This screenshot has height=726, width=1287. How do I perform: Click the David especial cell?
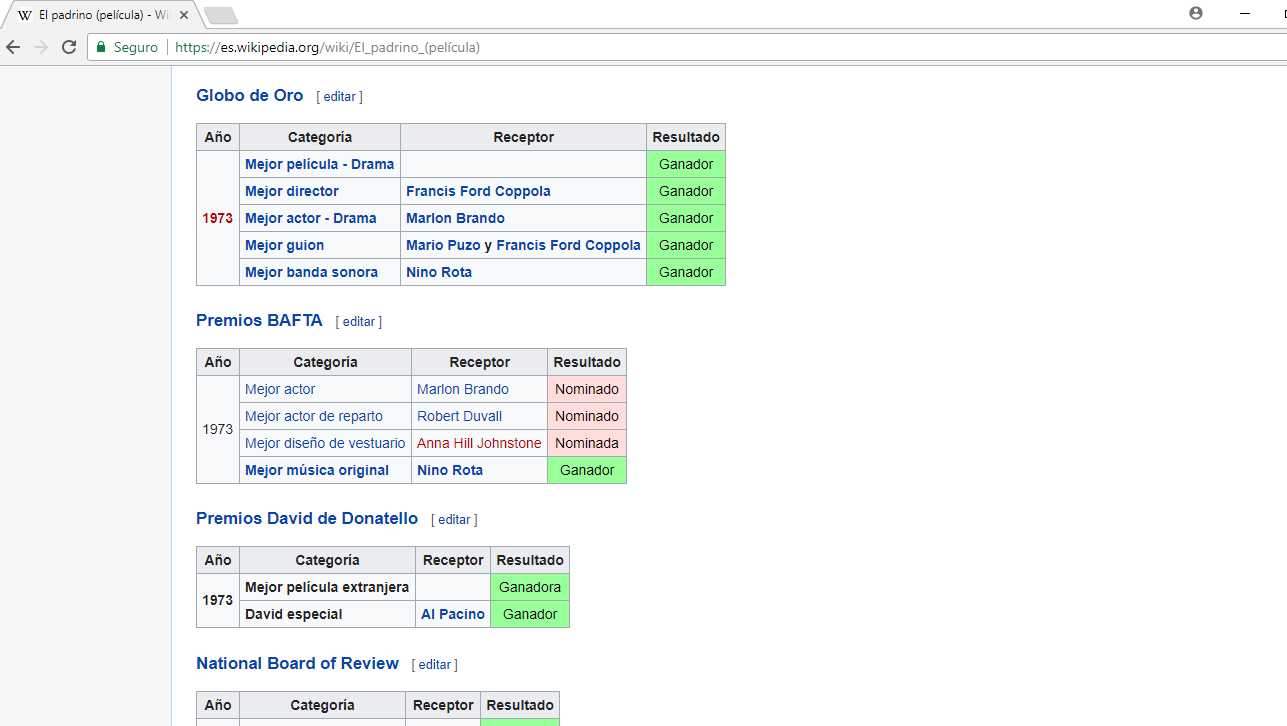point(327,614)
